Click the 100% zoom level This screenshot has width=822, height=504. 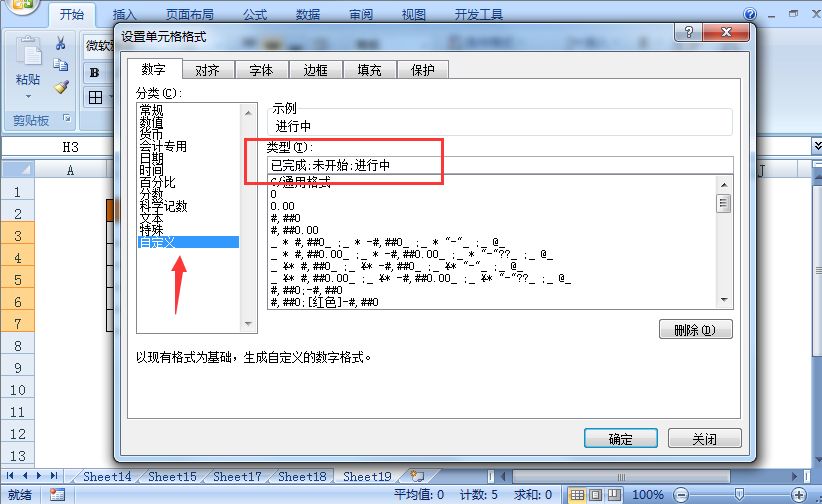click(647, 495)
